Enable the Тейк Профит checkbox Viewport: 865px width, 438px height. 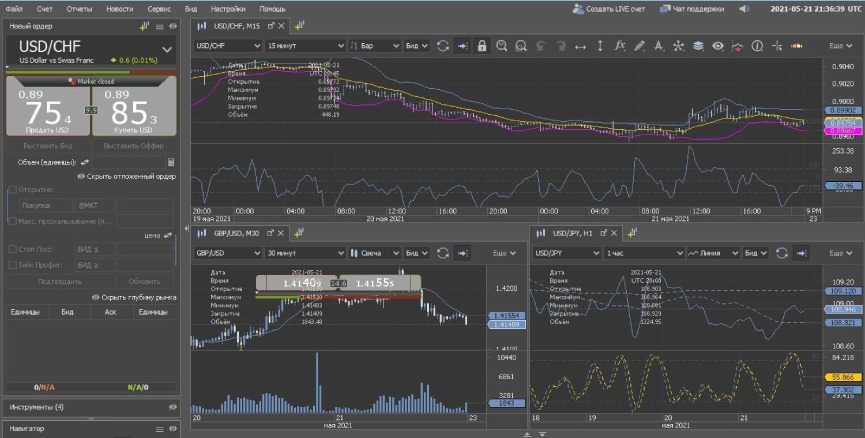[12, 265]
